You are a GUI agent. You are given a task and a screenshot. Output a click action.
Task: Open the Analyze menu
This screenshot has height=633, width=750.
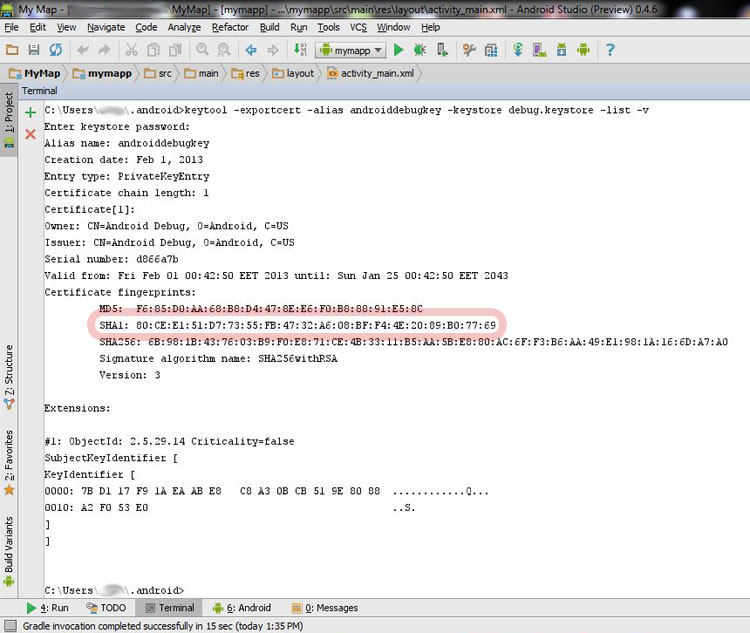click(184, 27)
